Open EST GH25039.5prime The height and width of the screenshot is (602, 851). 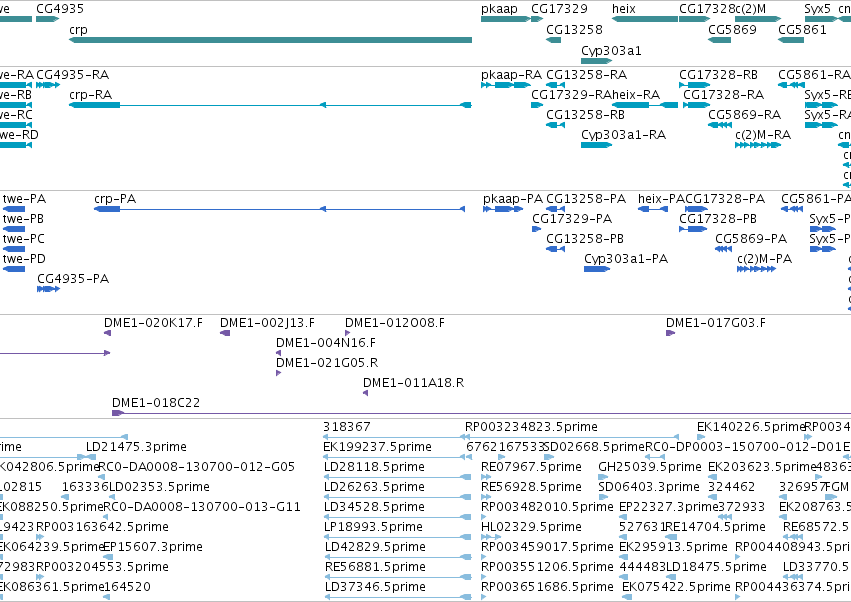(x=603, y=477)
